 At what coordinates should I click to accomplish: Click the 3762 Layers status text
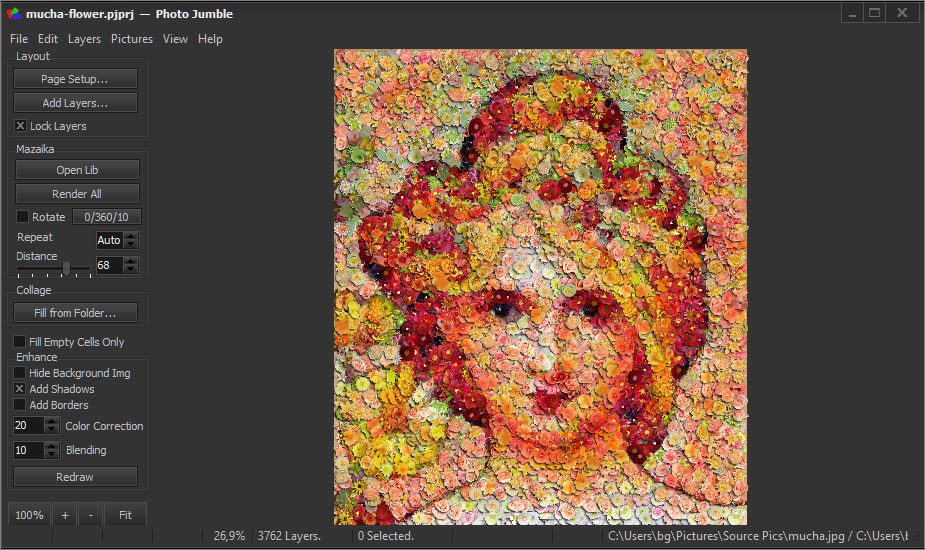(x=289, y=536)
